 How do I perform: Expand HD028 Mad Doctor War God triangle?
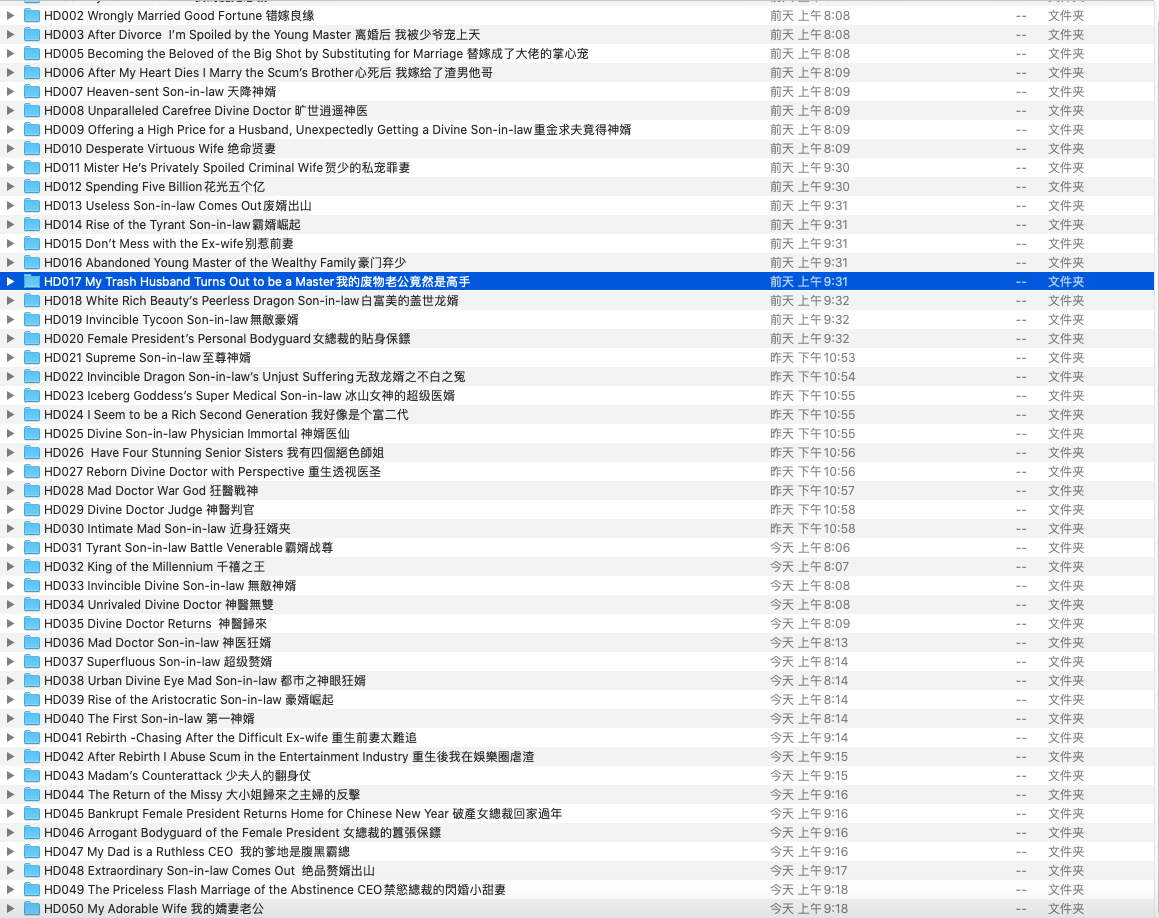11,491
